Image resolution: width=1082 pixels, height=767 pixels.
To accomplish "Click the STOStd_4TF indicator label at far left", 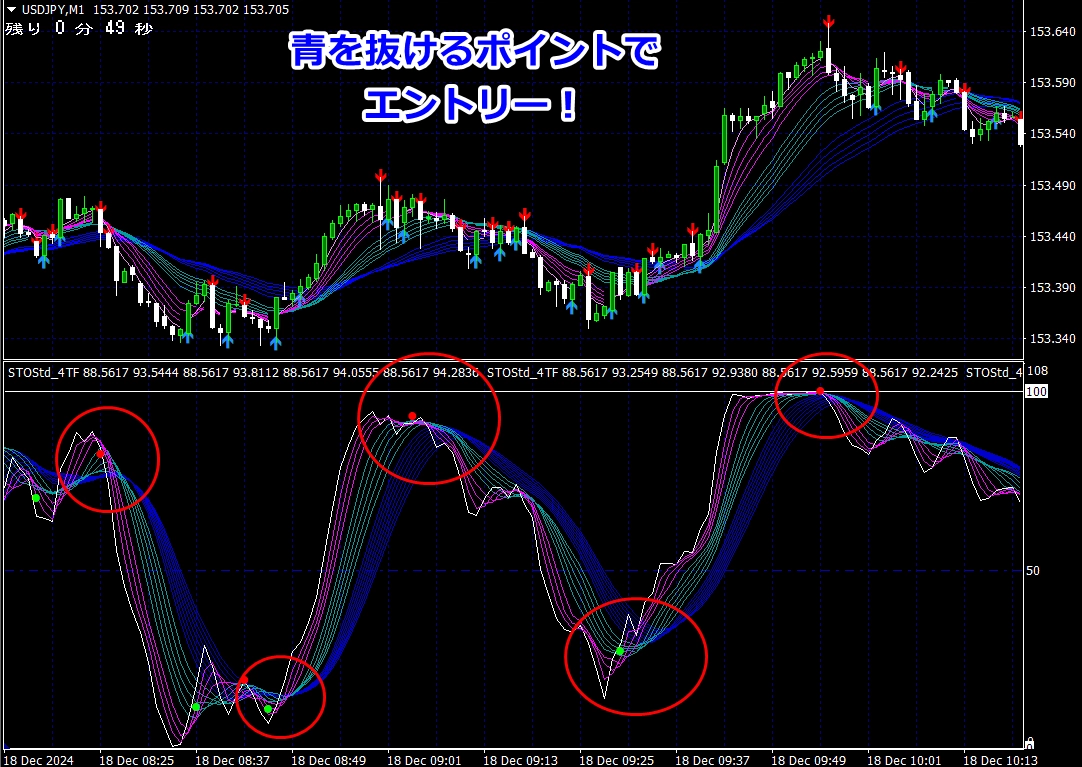I will pyautogui.click(x=44, y=373).
